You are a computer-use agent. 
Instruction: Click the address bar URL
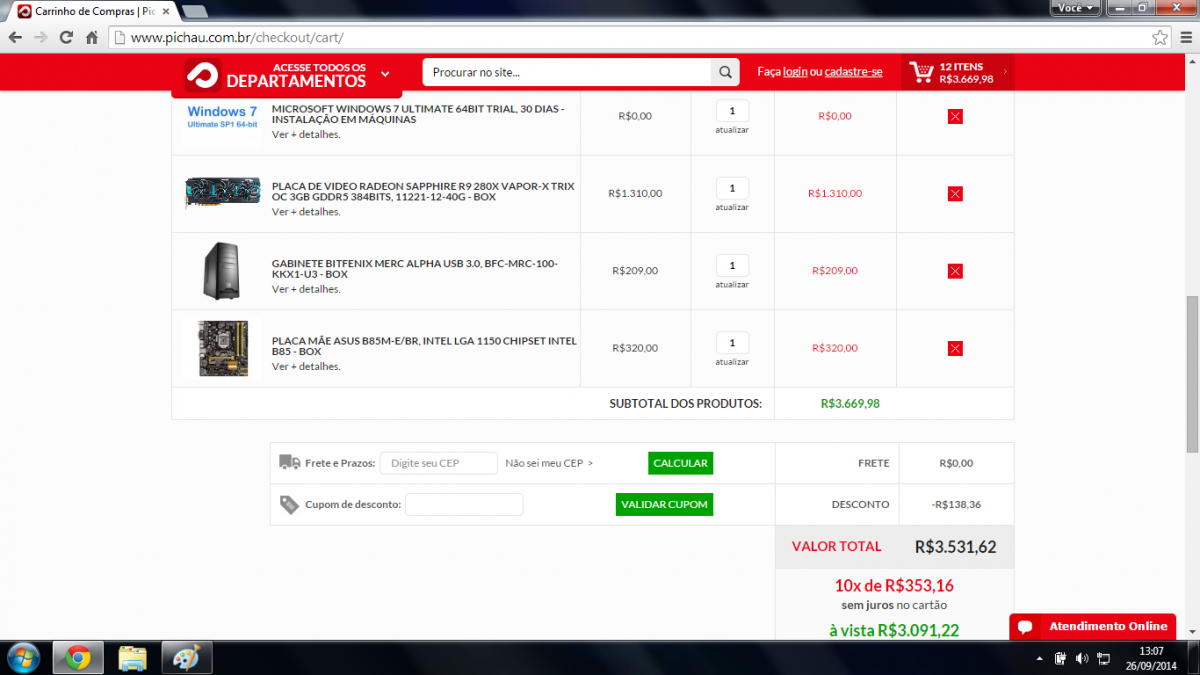tap(238, 38)
